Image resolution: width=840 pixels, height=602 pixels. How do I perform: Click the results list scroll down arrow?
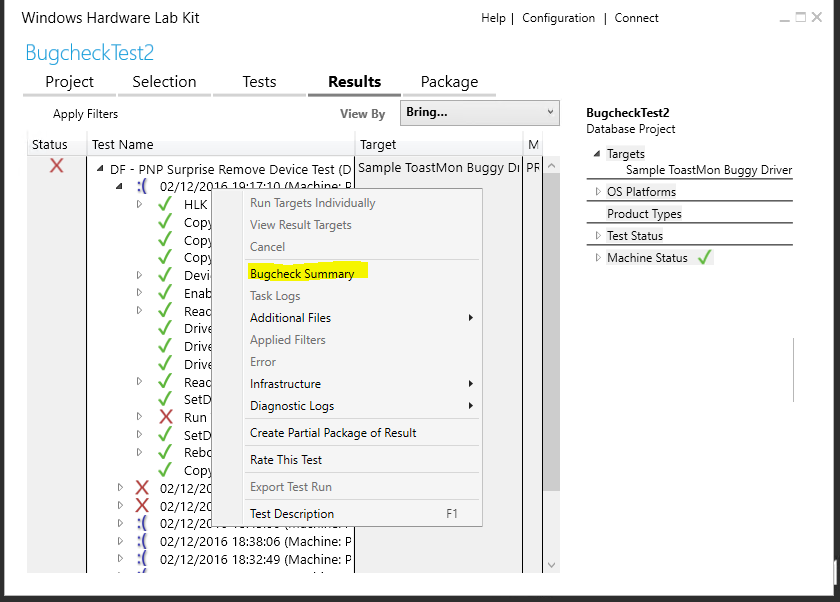(x=552, y=565)
